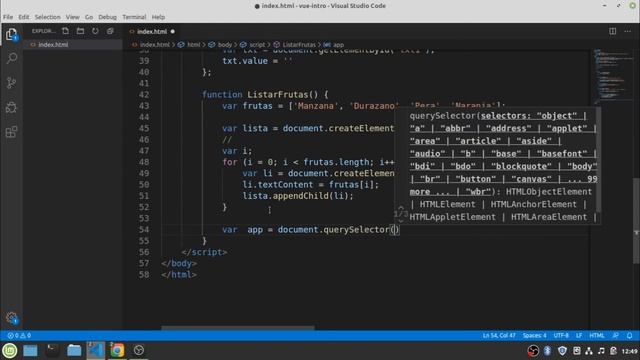640x360 pixels.
Task: Click ListarFrutas breadcrumb segment
Action: pos(299,45)
